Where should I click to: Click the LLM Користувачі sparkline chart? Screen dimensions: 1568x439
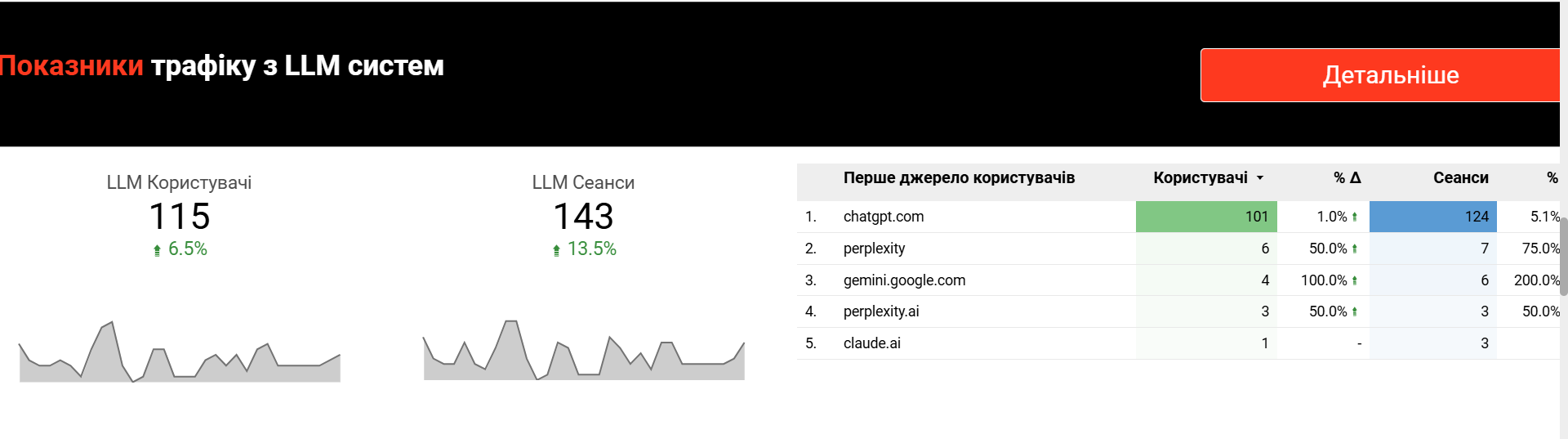click(x=180, y=353)
